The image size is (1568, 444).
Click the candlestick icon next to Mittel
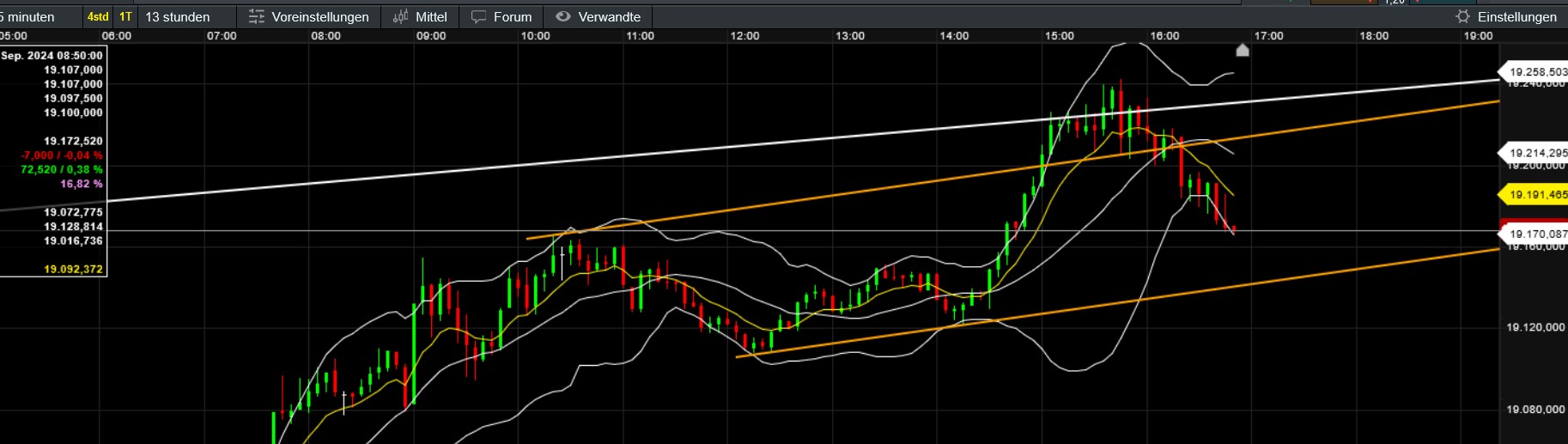point(400,16)
